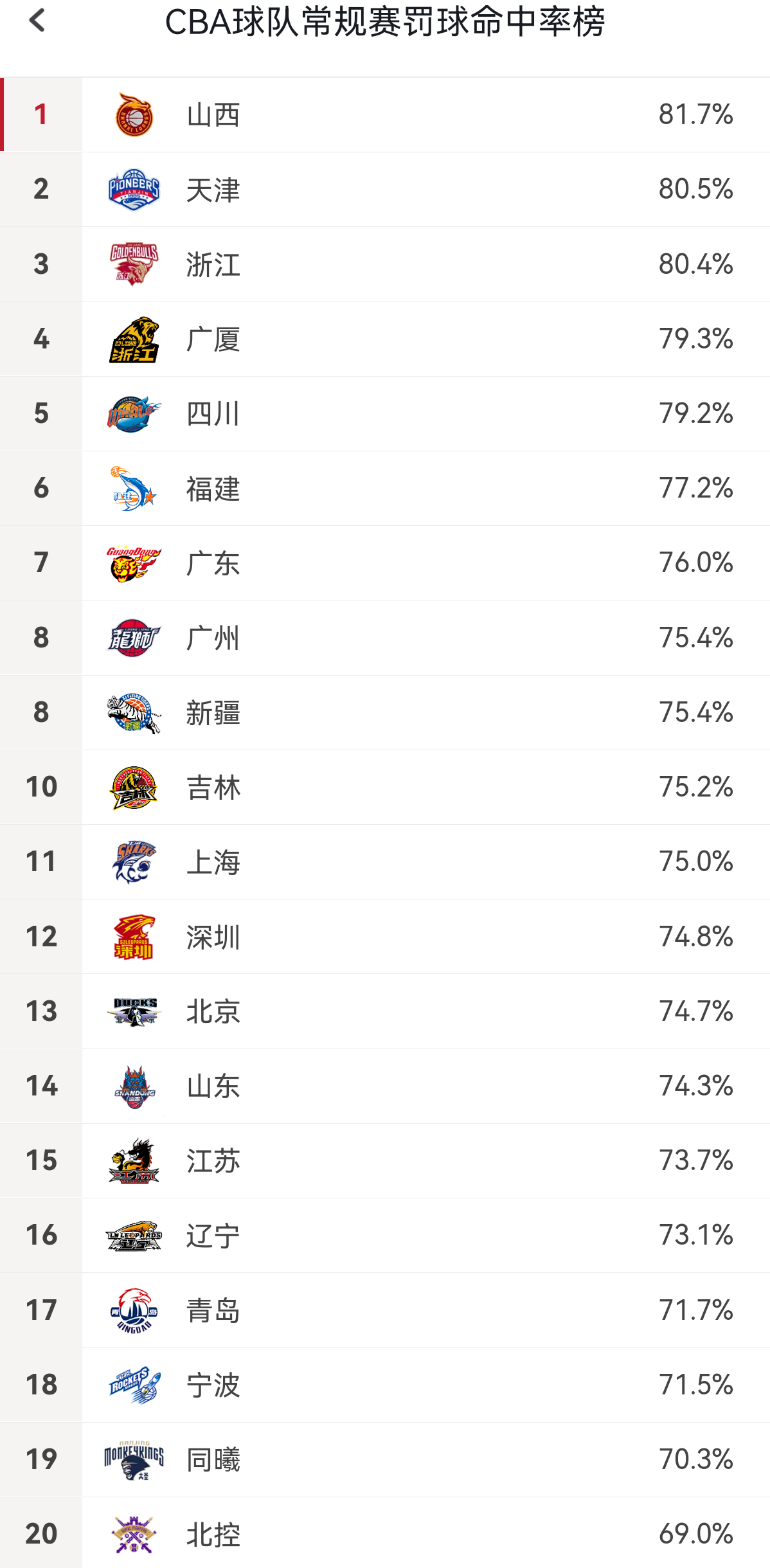Viewport: 770px width, 1568px height.
Task: Tap the Tianjin Pioneers team logo
Action: pyautogui.click(x=134, y=190)
